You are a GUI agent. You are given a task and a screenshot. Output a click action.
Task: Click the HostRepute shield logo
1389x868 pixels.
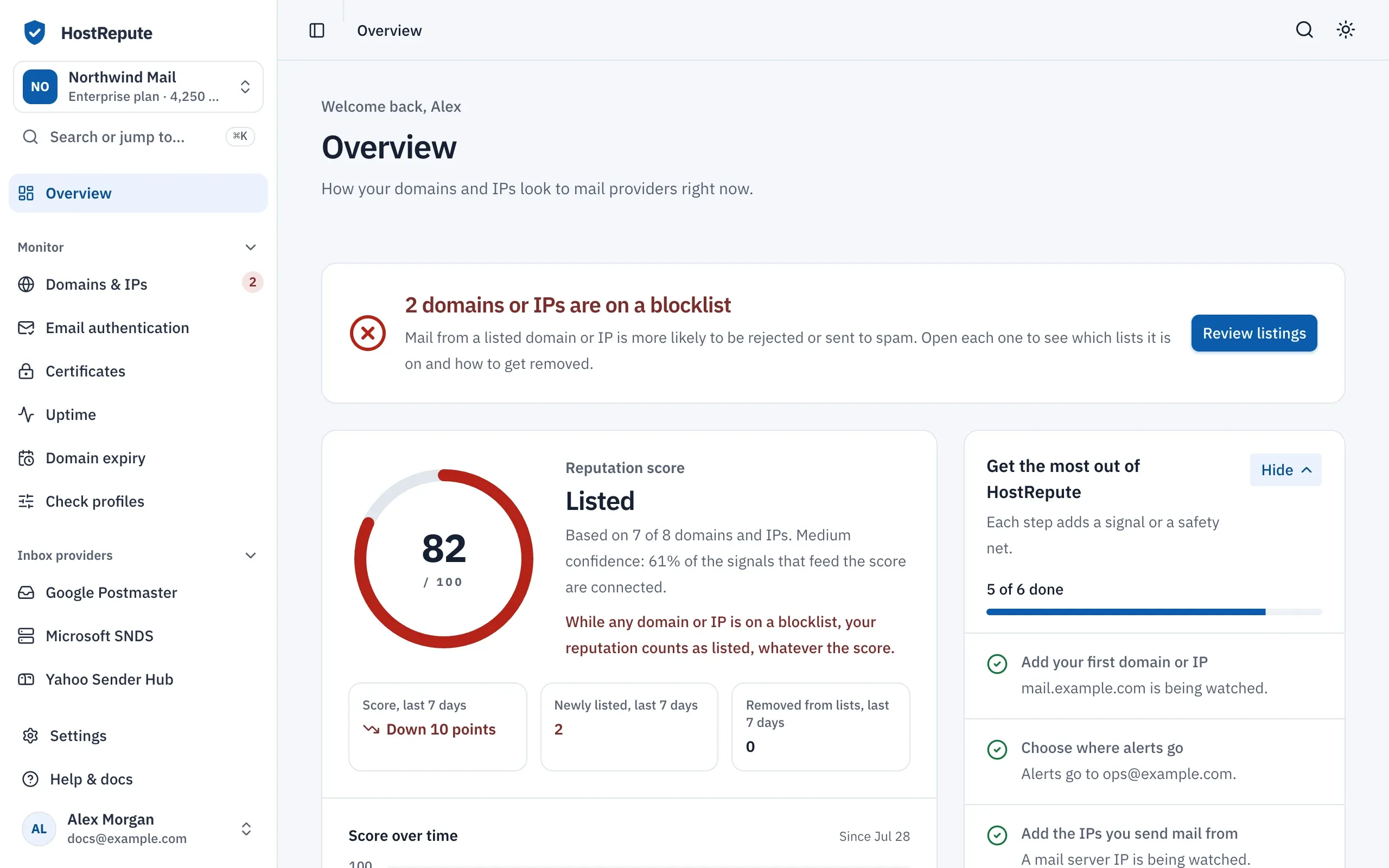point(34,33)
